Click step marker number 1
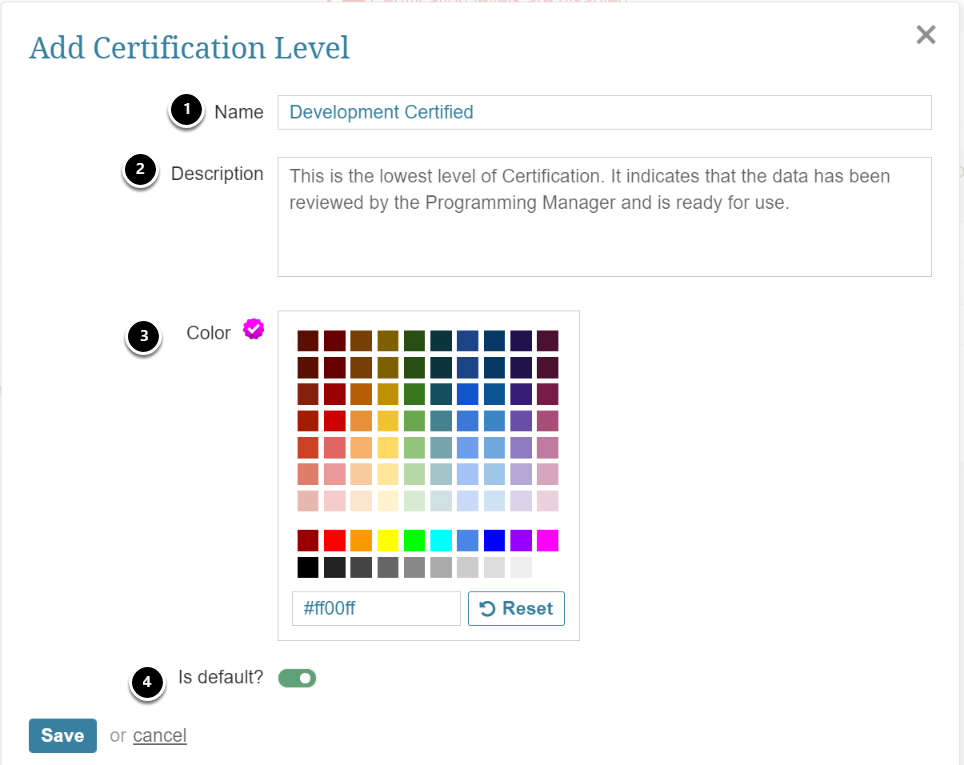 click(186, 111)
